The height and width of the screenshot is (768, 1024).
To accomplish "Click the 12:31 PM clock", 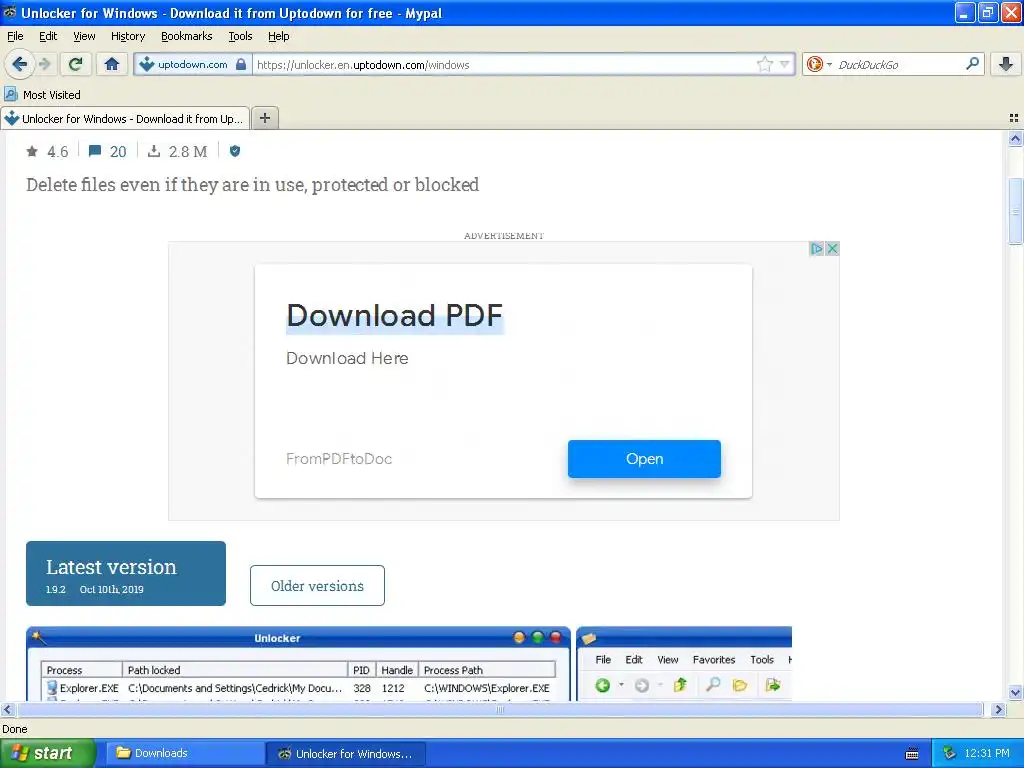I will coord(987,754).
